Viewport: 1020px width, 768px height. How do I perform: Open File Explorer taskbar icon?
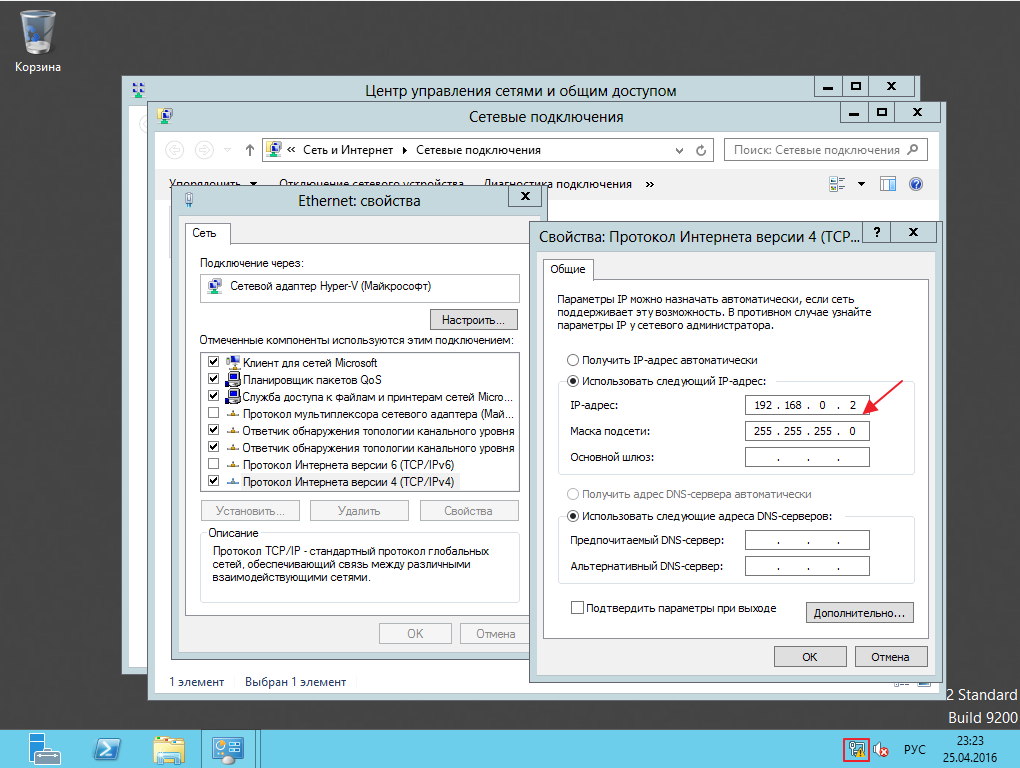169,750
